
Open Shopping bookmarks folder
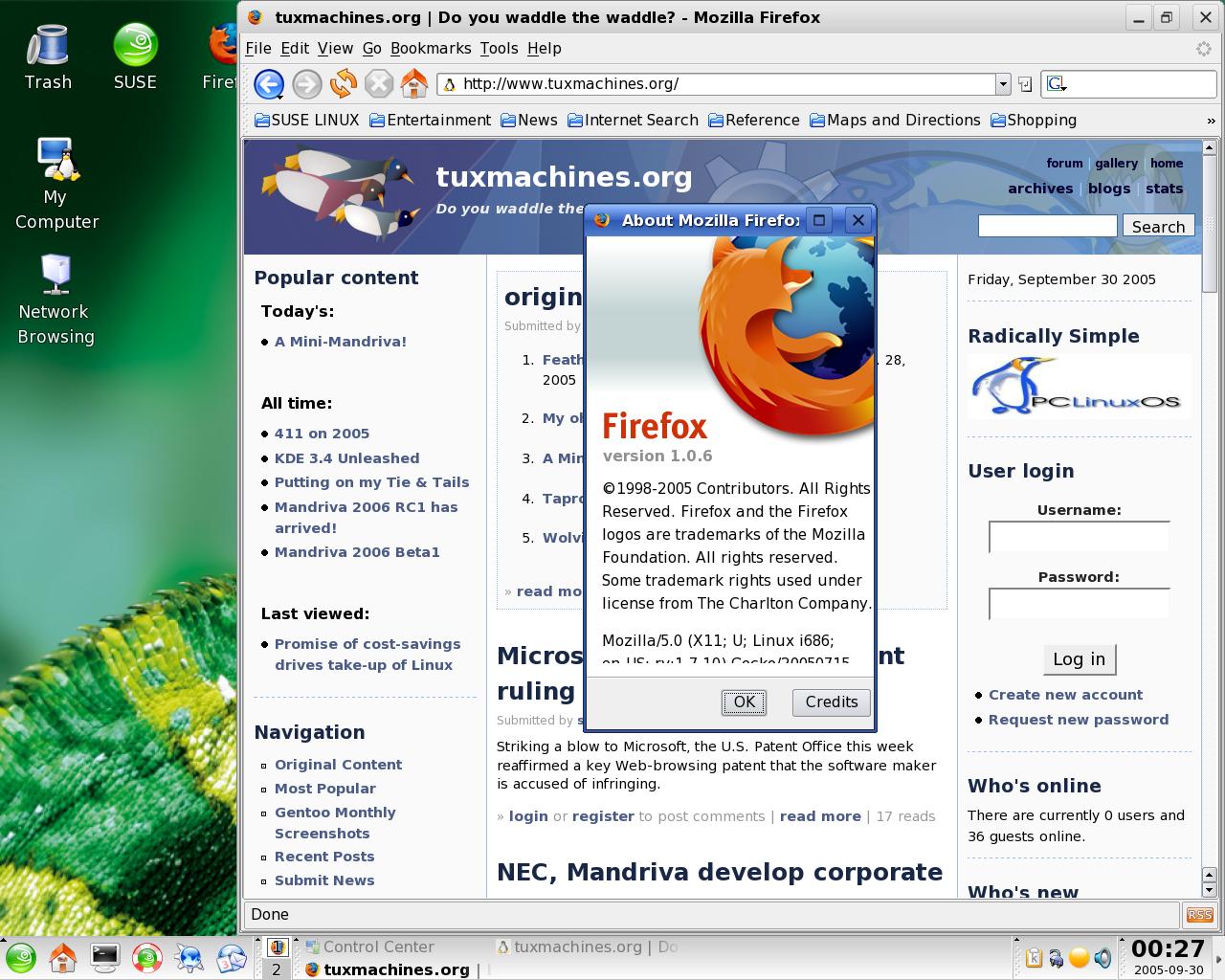[x=1034, y=121]
